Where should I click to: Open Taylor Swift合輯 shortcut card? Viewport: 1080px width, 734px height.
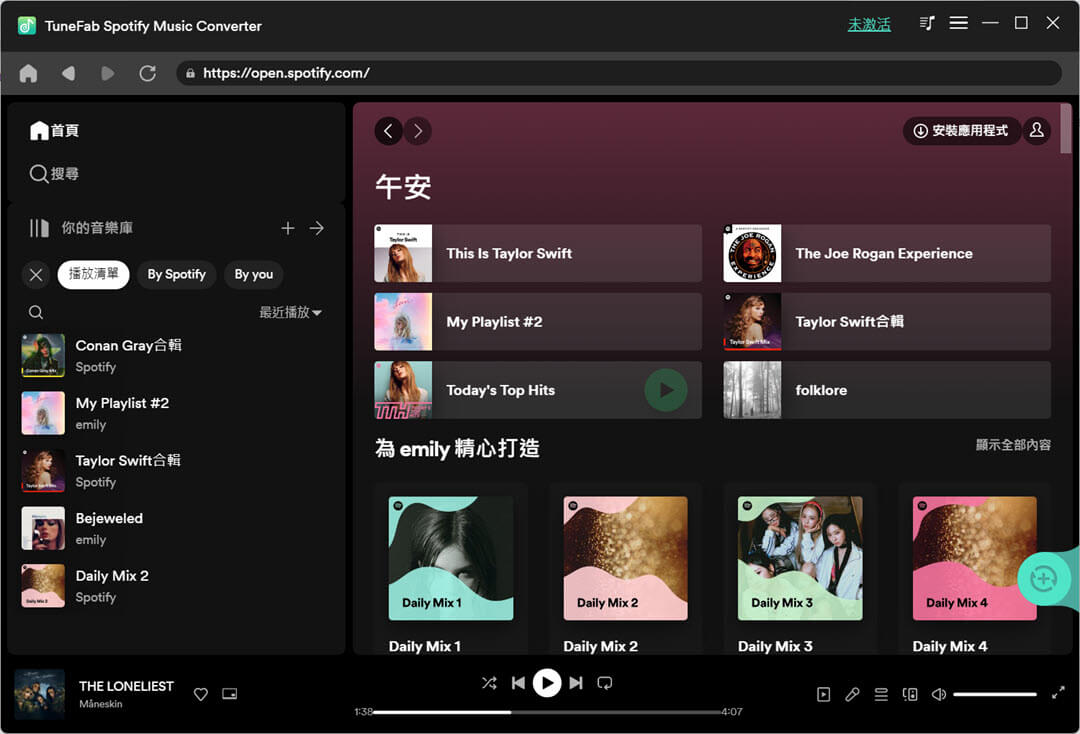[x=887, y=322]
